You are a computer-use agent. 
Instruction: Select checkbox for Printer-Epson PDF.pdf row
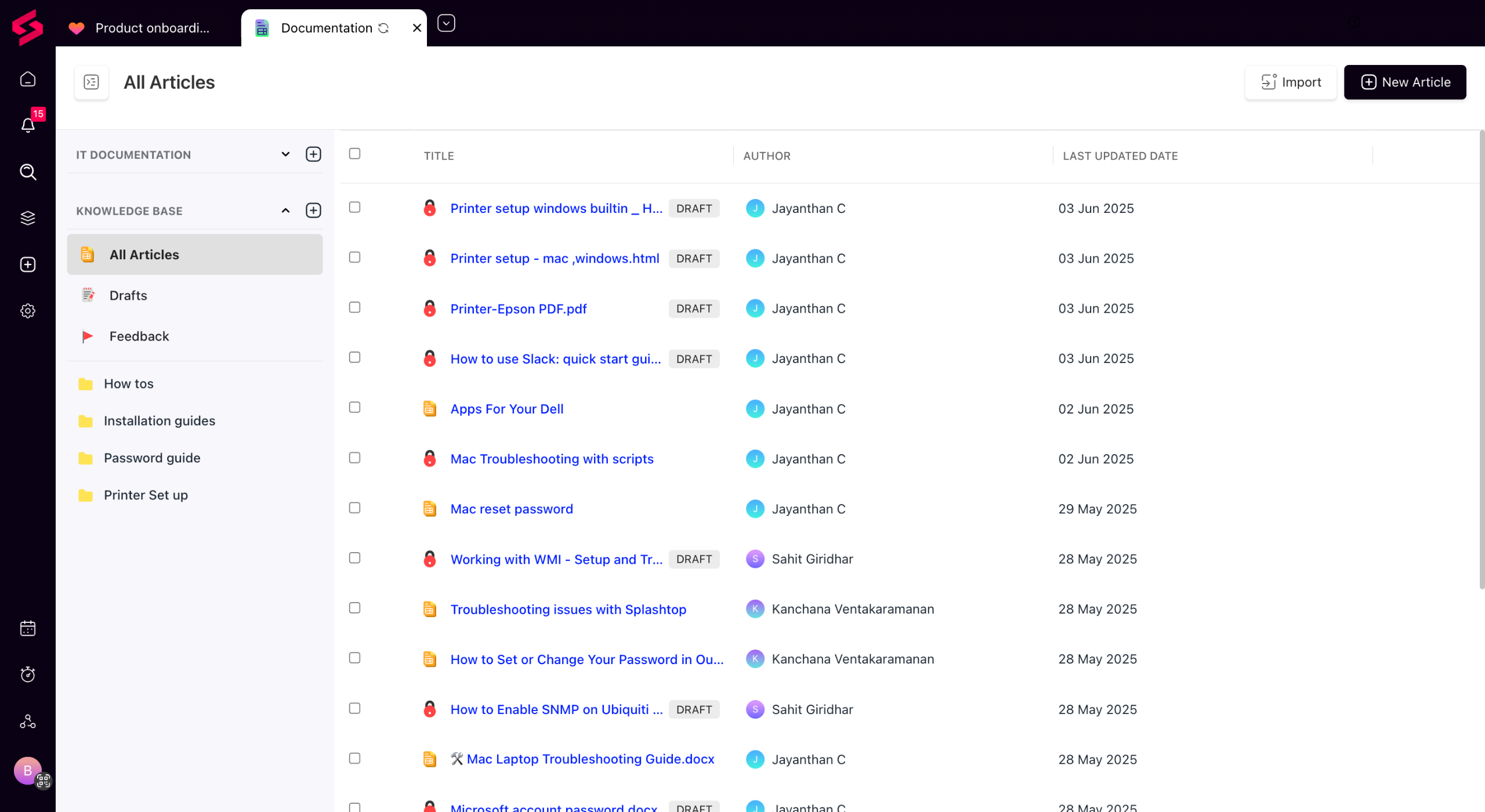pos(354,307)
